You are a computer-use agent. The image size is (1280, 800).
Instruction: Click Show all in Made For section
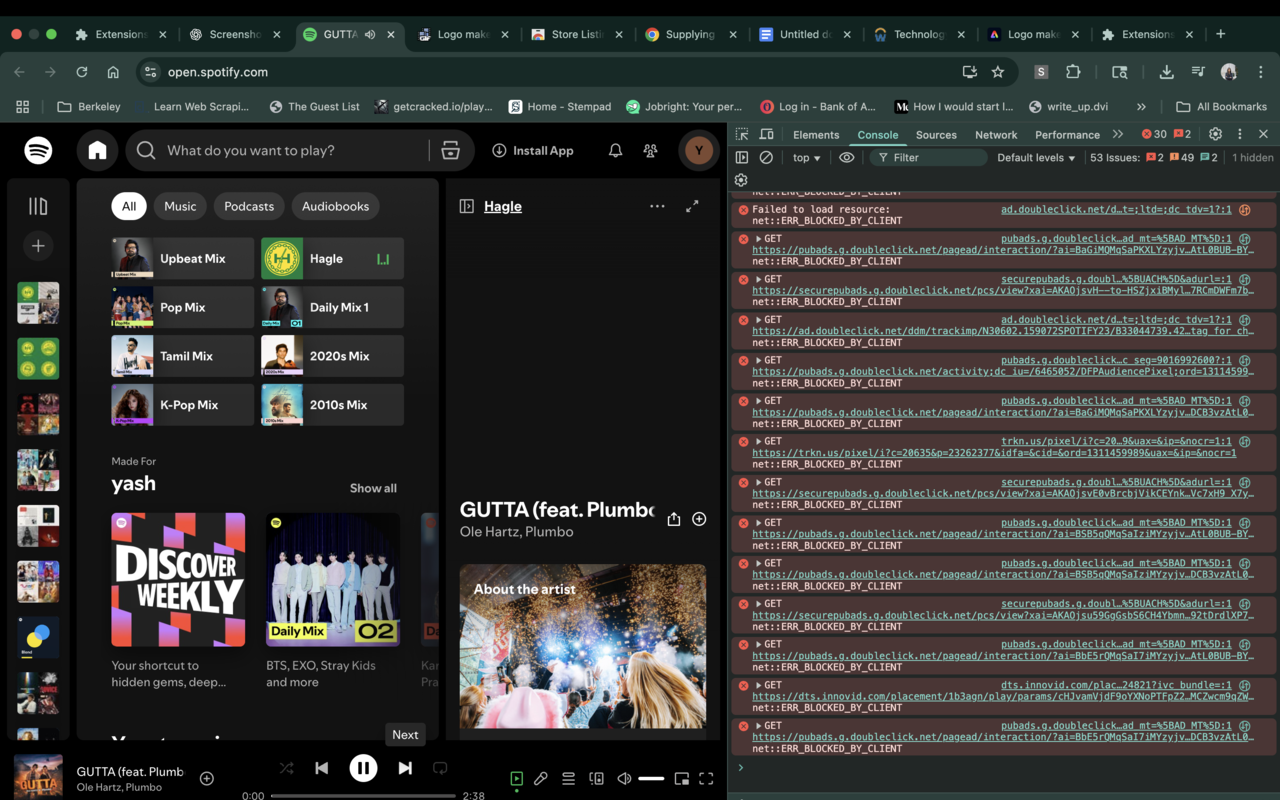tap(373, 488)
